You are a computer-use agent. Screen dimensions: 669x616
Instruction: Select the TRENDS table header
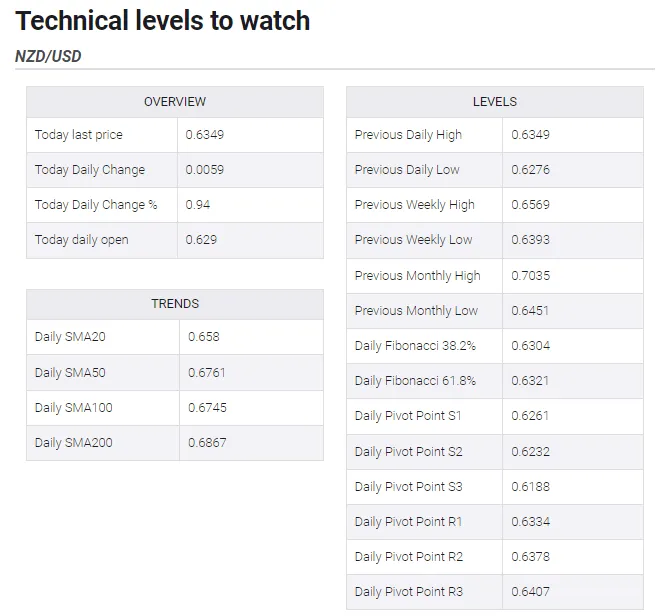175,304
